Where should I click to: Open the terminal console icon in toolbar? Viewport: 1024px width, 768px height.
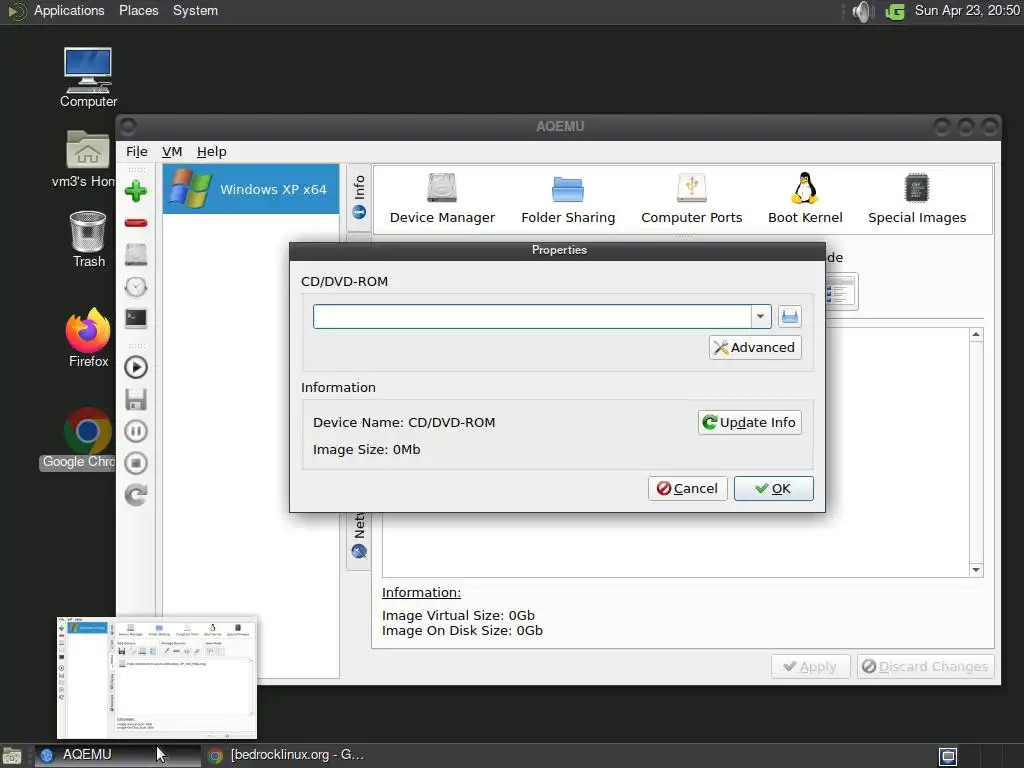coord(136,318)
